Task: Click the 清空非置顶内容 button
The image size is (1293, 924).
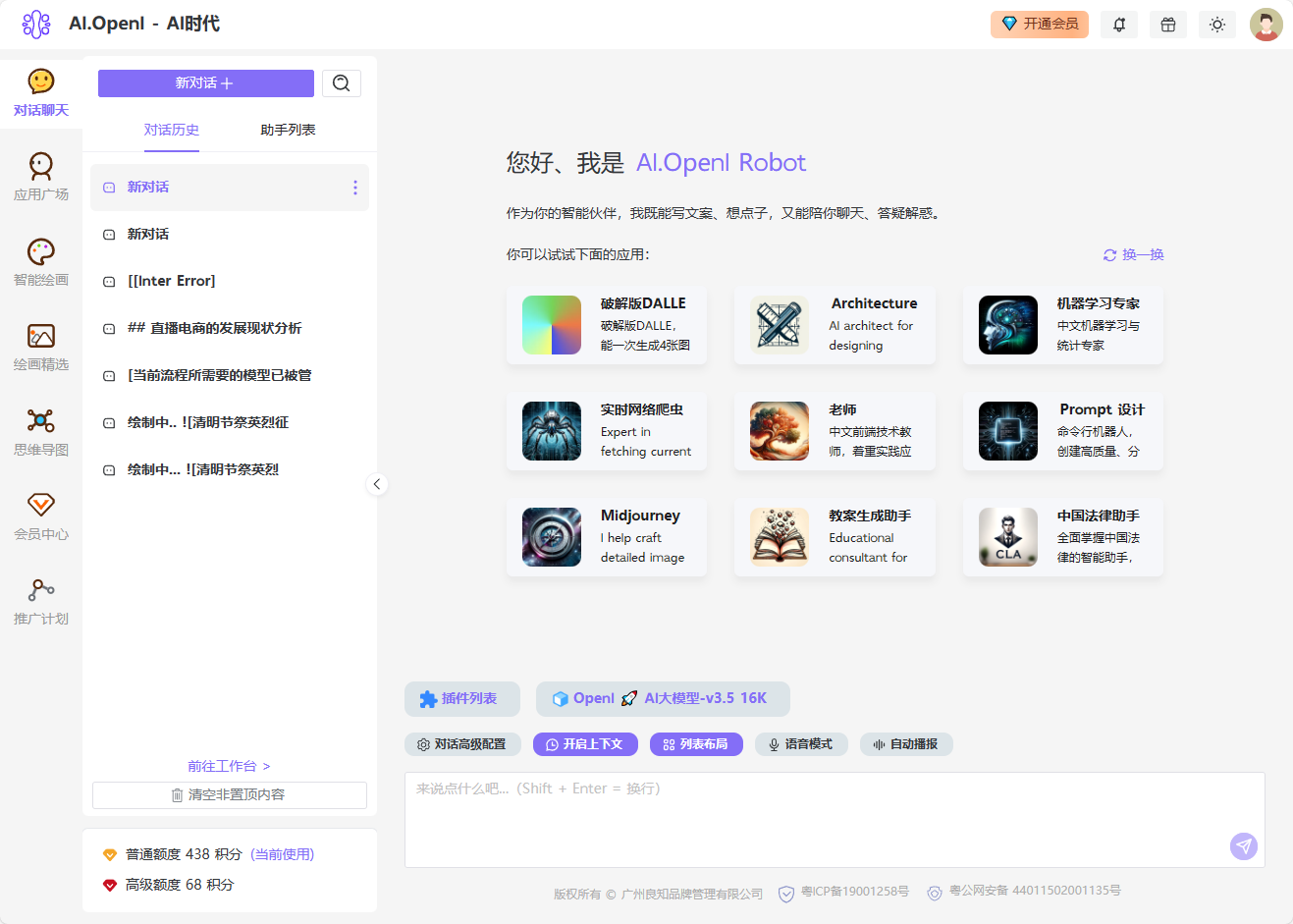Action: point(230,795)
